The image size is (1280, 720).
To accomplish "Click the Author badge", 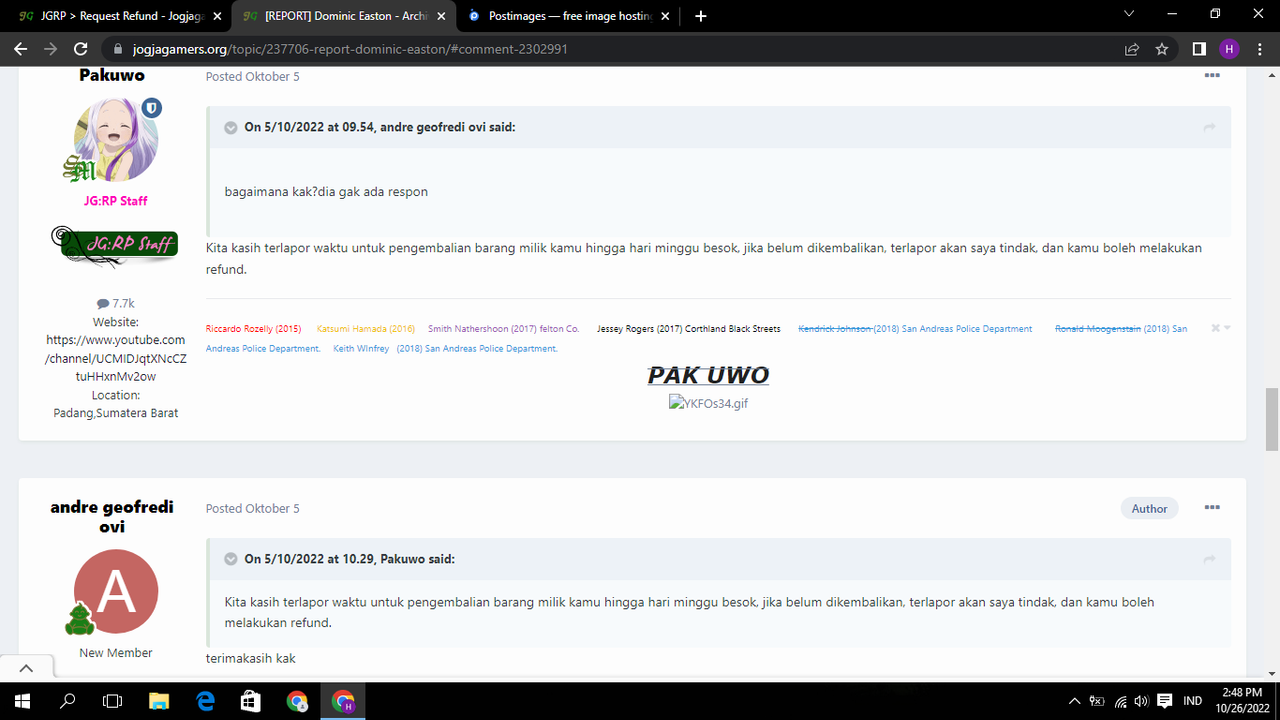I will [1149, 509].
